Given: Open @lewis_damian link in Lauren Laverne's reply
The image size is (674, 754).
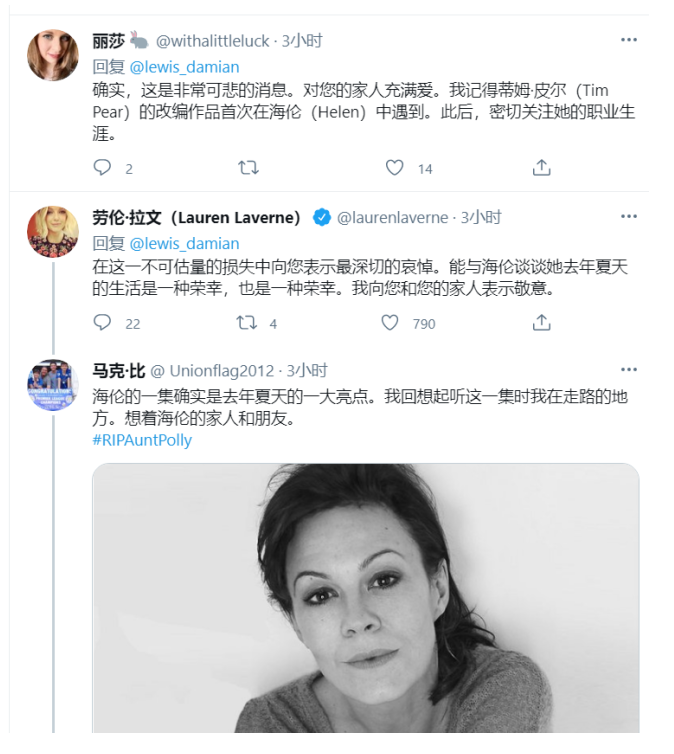Looking at the screenshot, I should [x=185, y=243].
